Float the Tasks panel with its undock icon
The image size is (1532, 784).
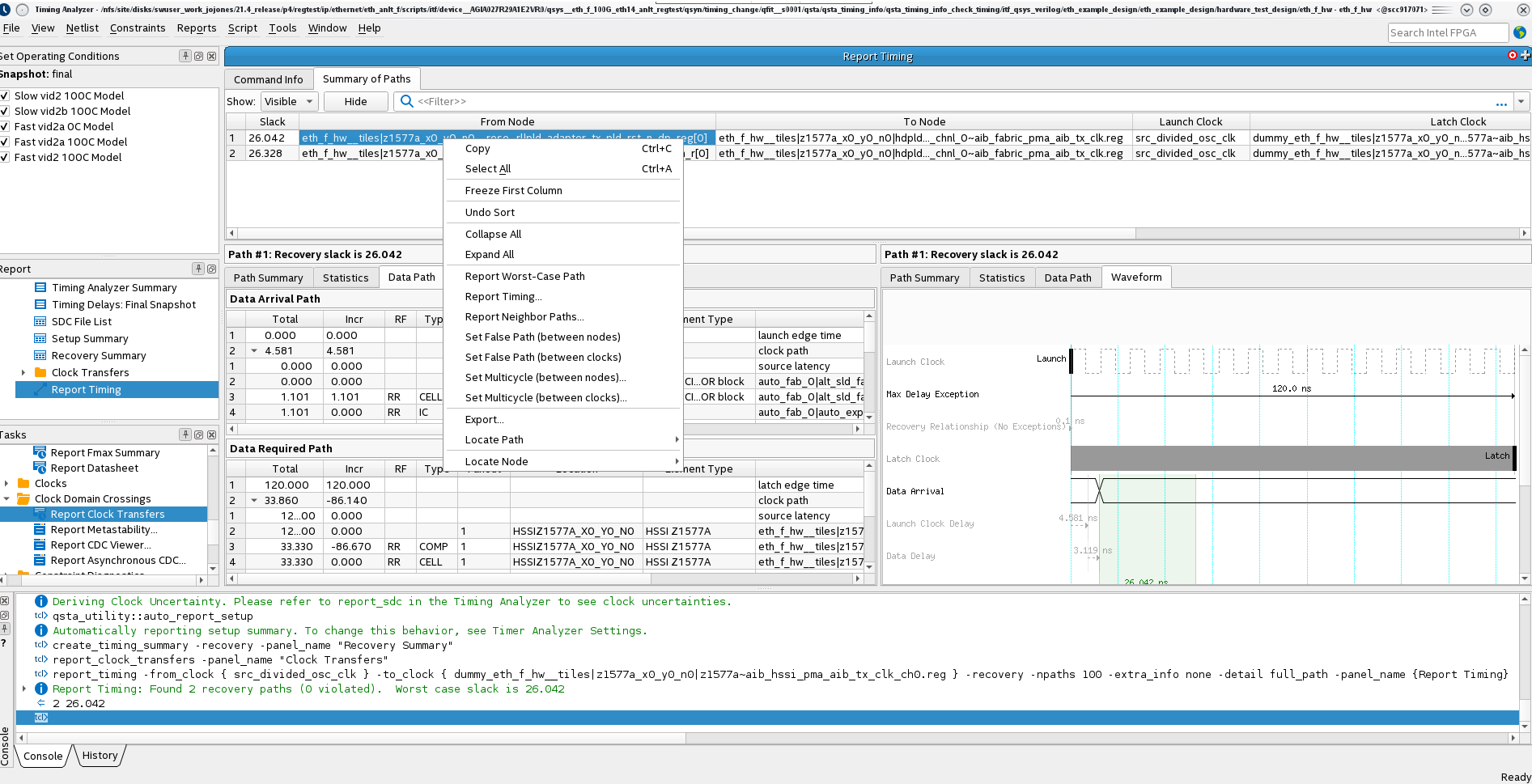tap(198, 434)
